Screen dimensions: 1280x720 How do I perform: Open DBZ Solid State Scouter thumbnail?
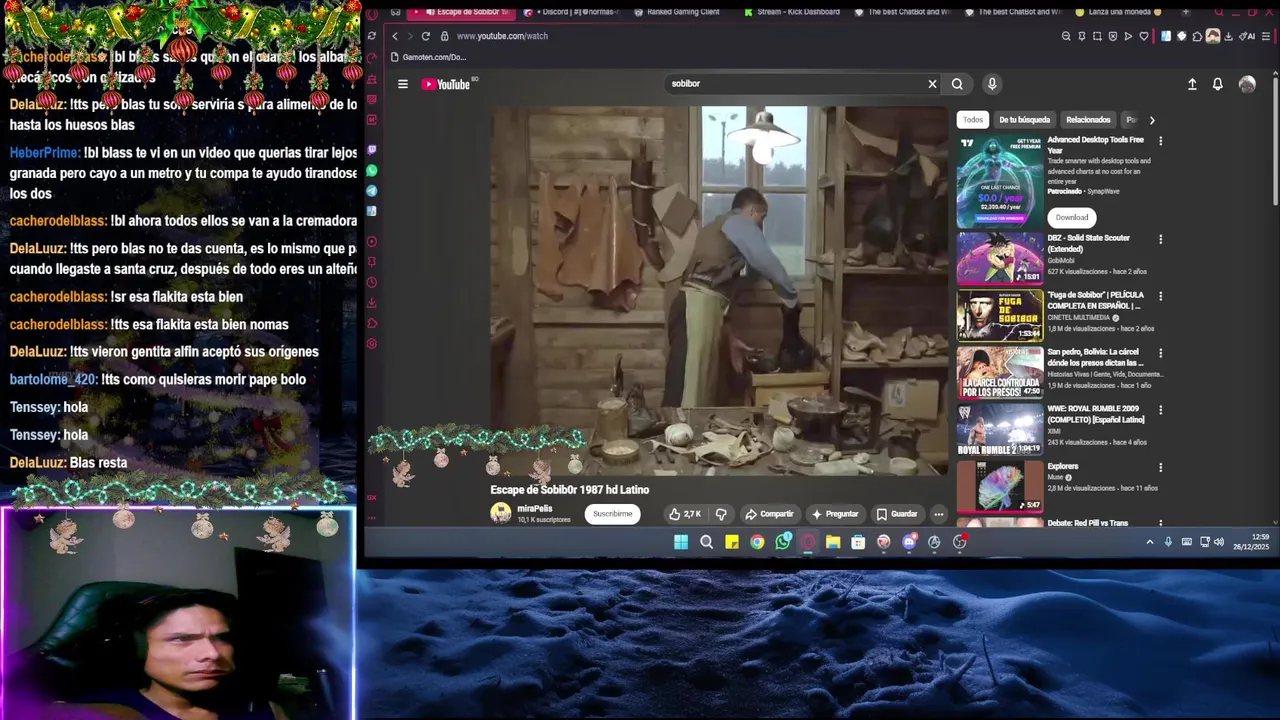[1000, 258]
